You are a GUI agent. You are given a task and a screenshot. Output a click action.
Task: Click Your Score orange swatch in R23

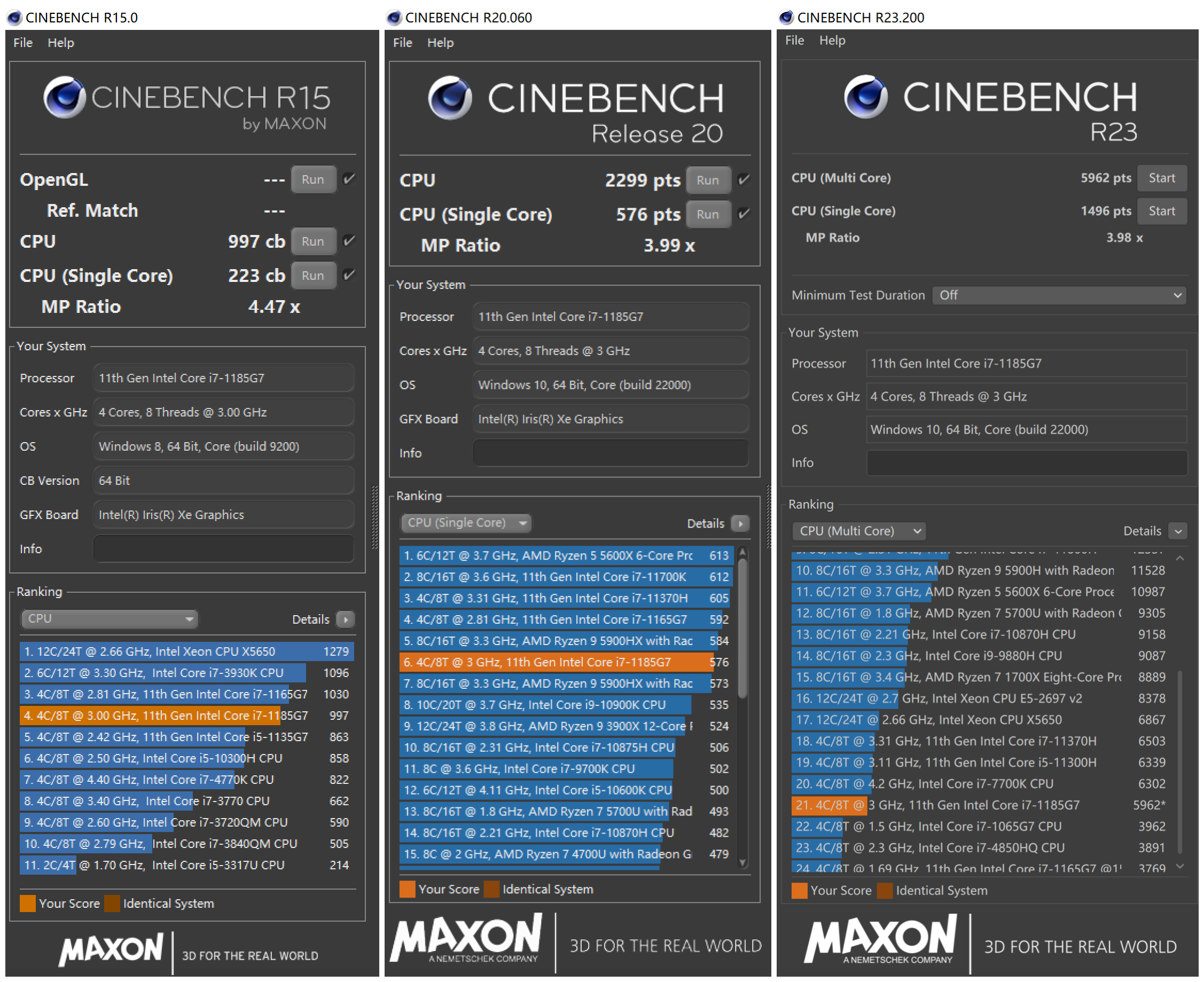coord(799,890)
